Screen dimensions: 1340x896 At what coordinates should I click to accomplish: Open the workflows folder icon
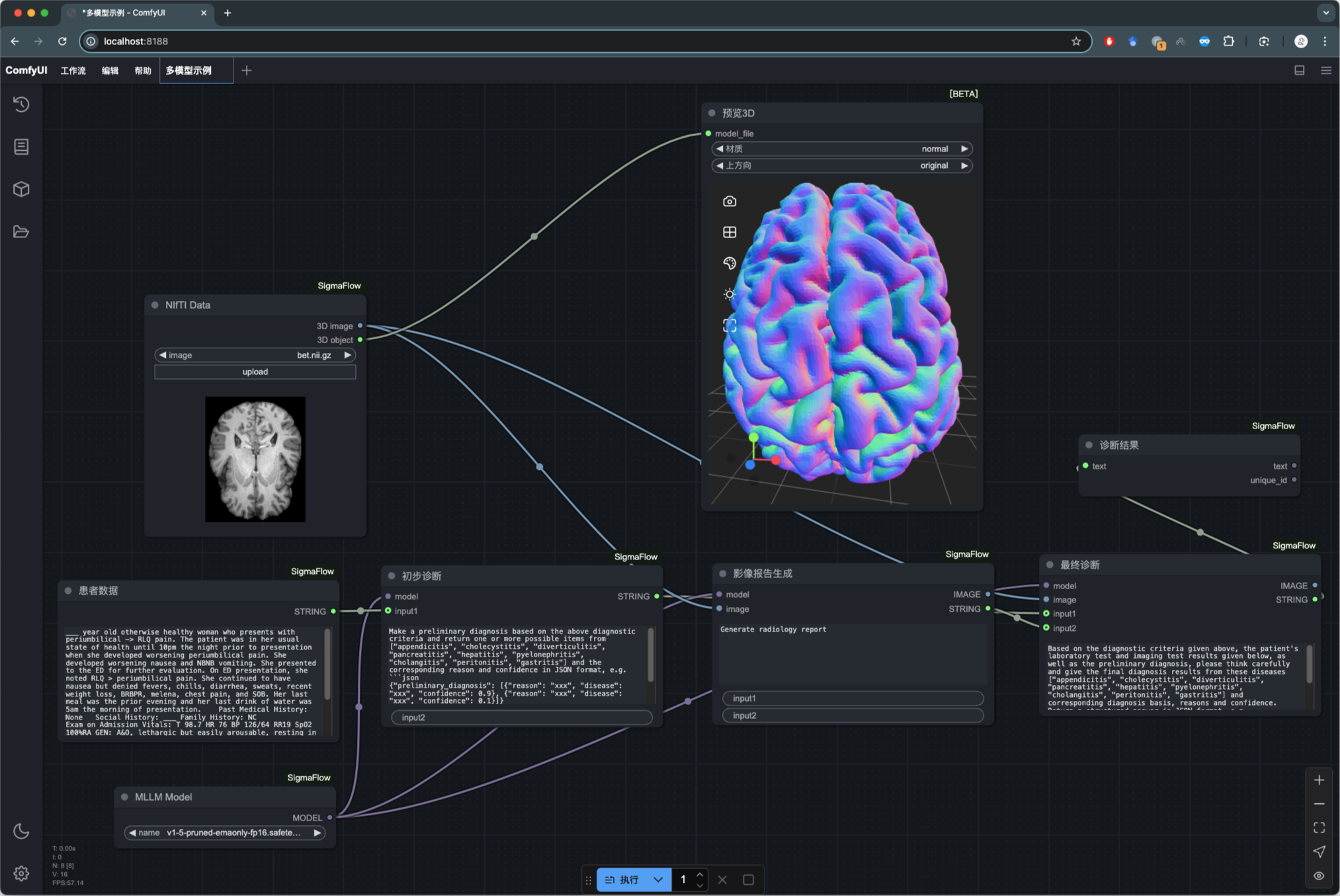click(21, 231)
